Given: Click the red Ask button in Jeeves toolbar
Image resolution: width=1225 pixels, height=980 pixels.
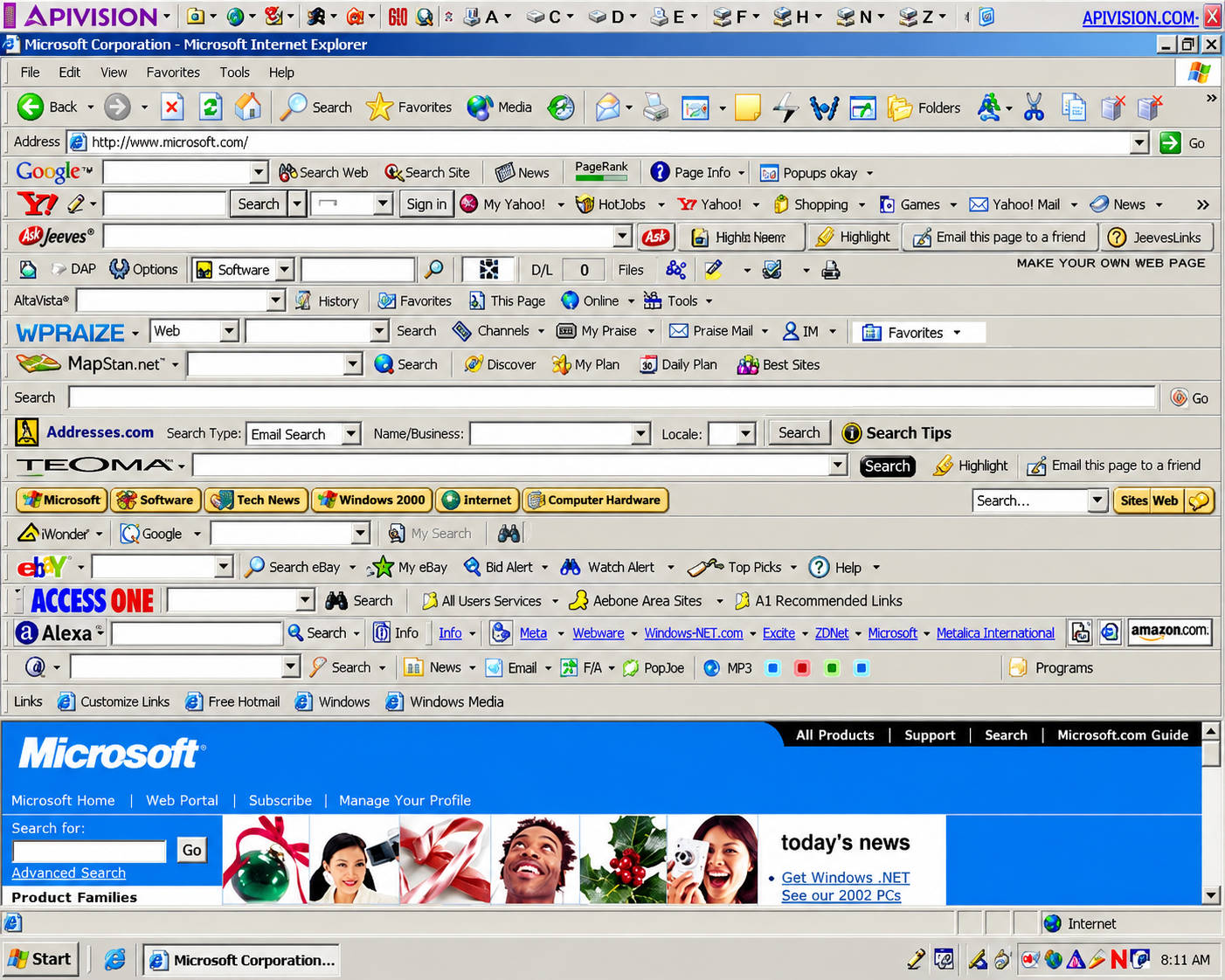Looking at the screenshot, I should click(655, 237).
